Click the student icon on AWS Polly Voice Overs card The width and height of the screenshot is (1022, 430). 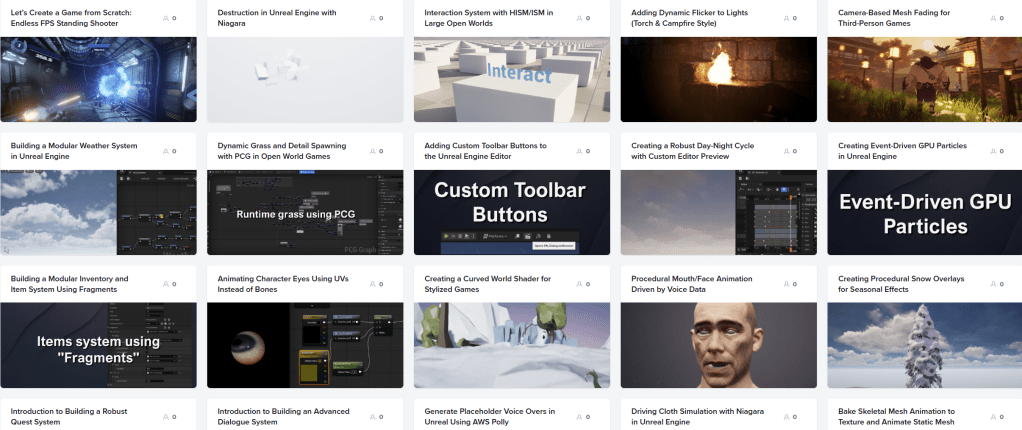[579, 417]
